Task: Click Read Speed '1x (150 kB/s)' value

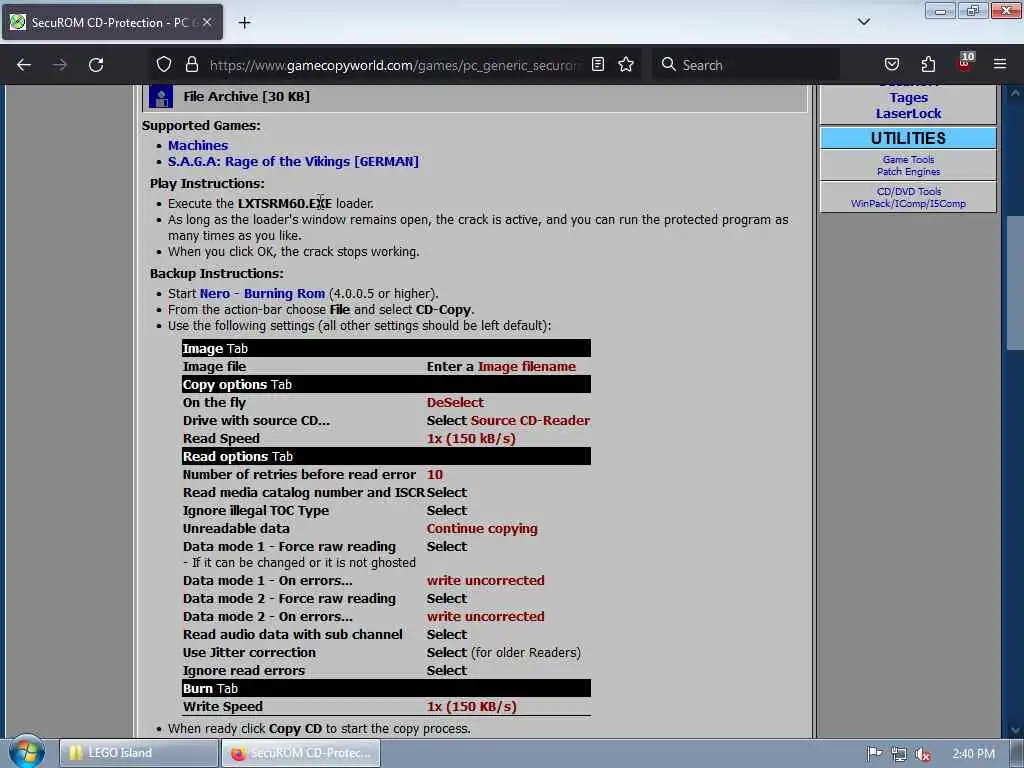Action: pyautogui.click(x=471, y=439)
